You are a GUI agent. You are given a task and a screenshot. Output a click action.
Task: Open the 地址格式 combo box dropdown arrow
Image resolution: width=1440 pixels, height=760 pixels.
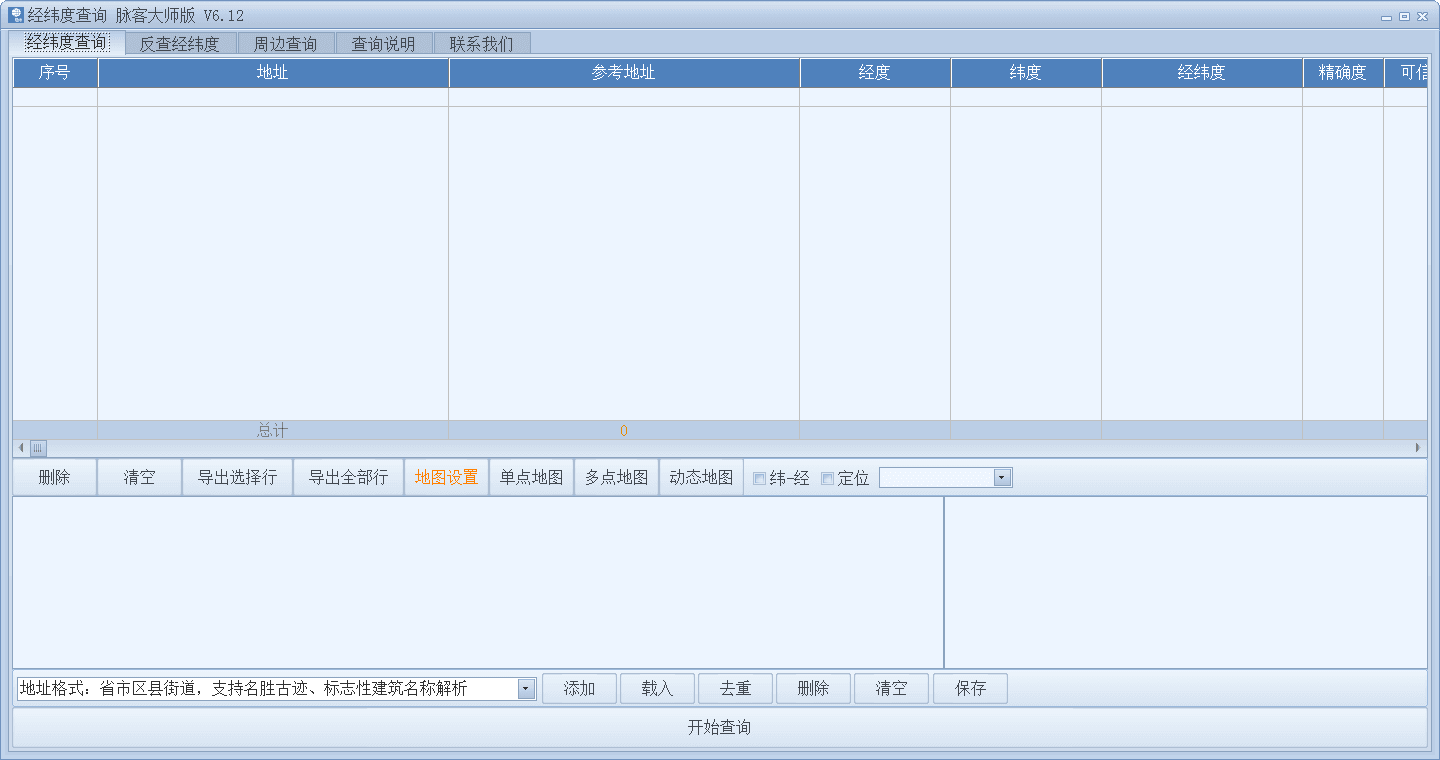pyautogui.click(x=526, y=689)
